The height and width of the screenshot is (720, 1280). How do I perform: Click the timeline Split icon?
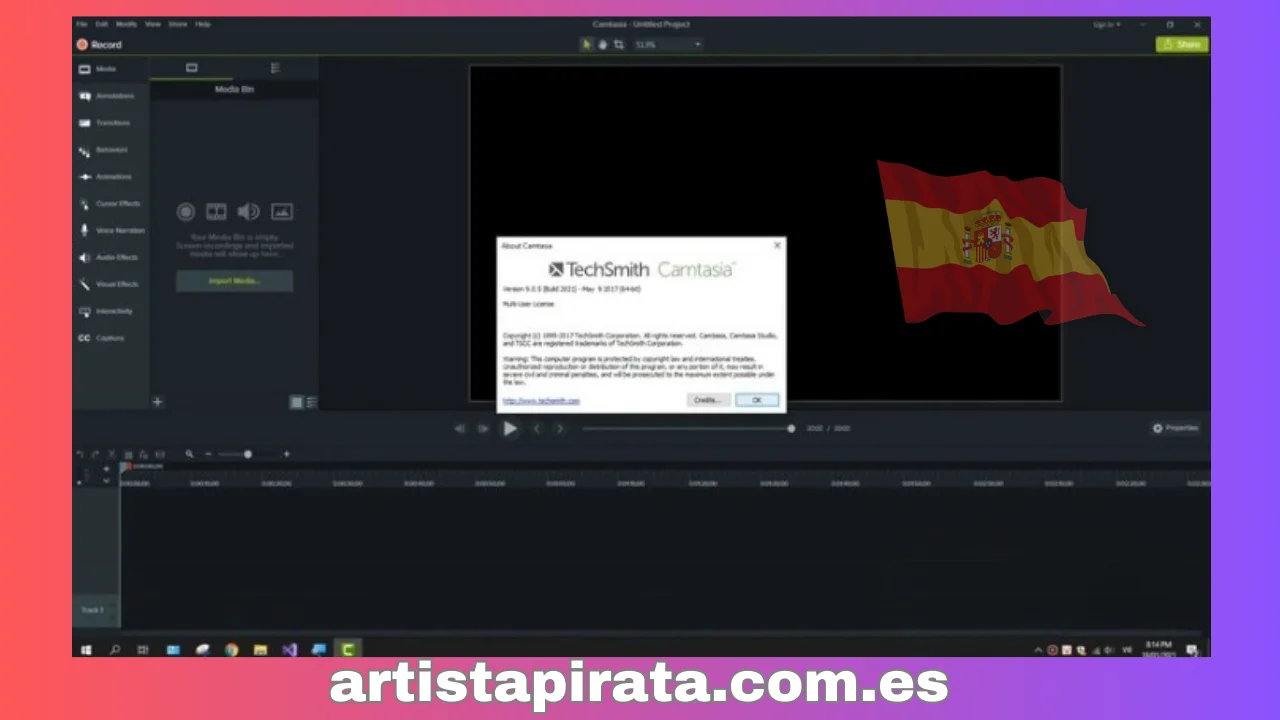[x=160, y=454]
